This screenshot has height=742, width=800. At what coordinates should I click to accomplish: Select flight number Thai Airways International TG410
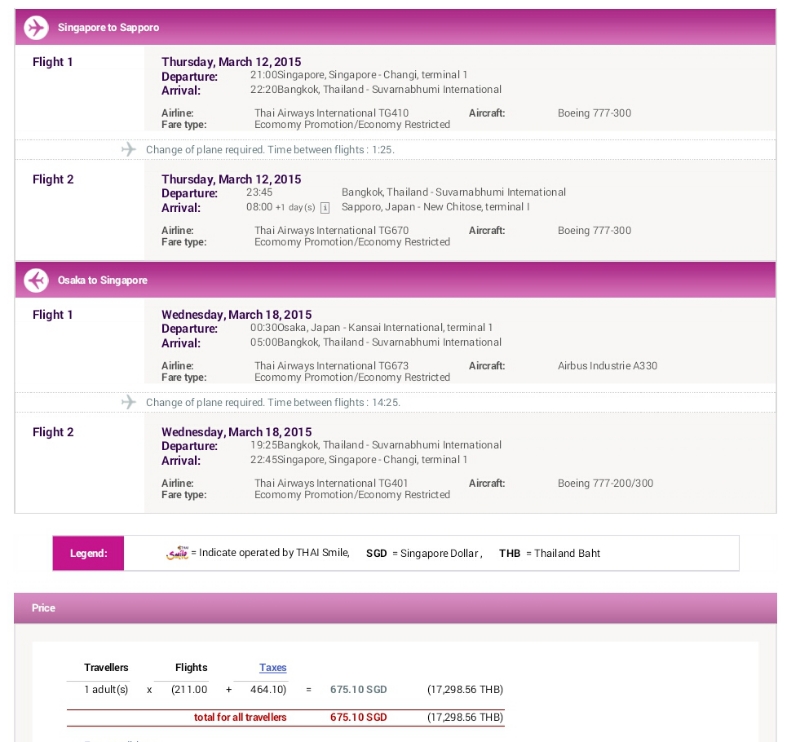point(332,113)
